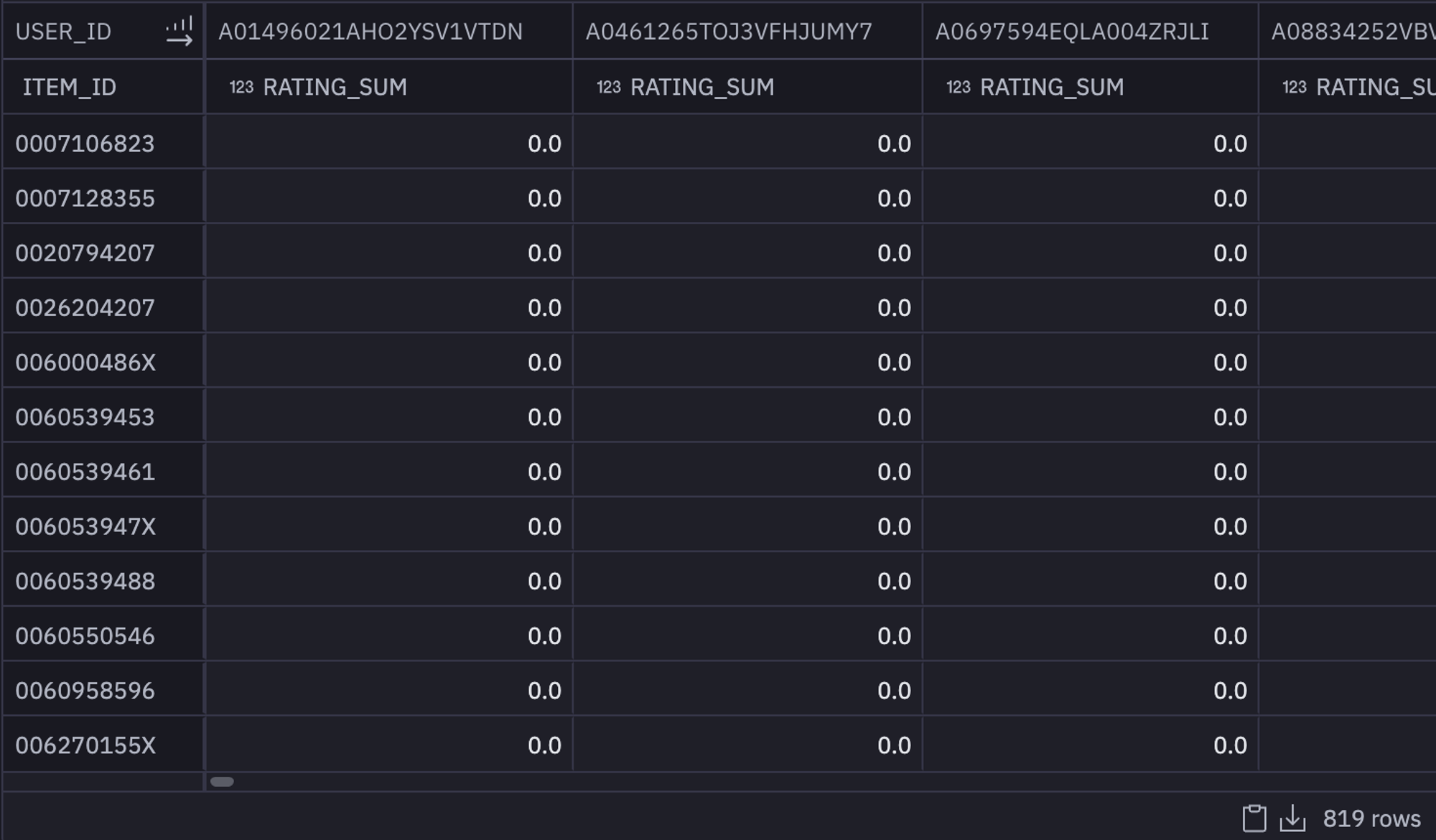Select the 0.0 cell for item 0060539453 under A0461265TOJ3VFHJUMY7
Screen dimensions: 1436x840
point(748,417)
